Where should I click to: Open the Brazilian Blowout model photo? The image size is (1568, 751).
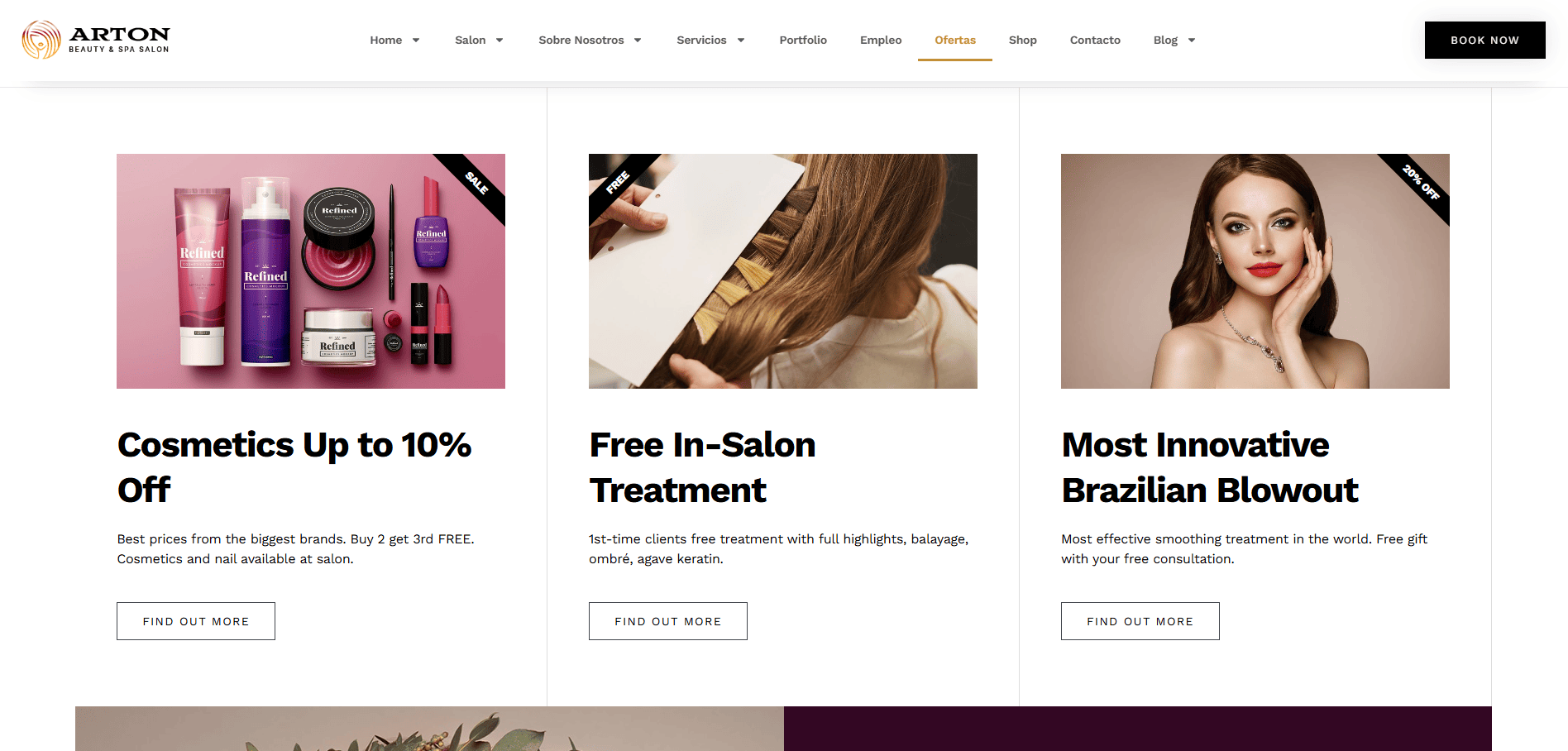[1255, 271]
